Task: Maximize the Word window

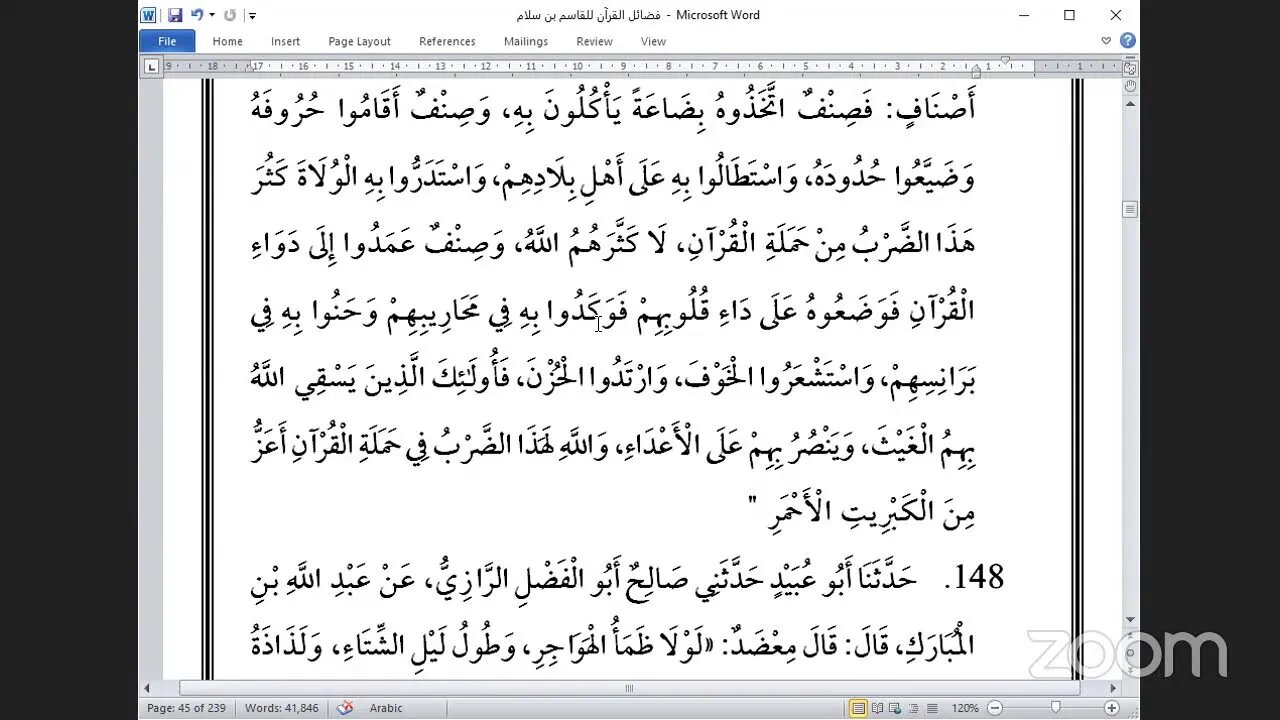Action: click(x=1069, y=15)
